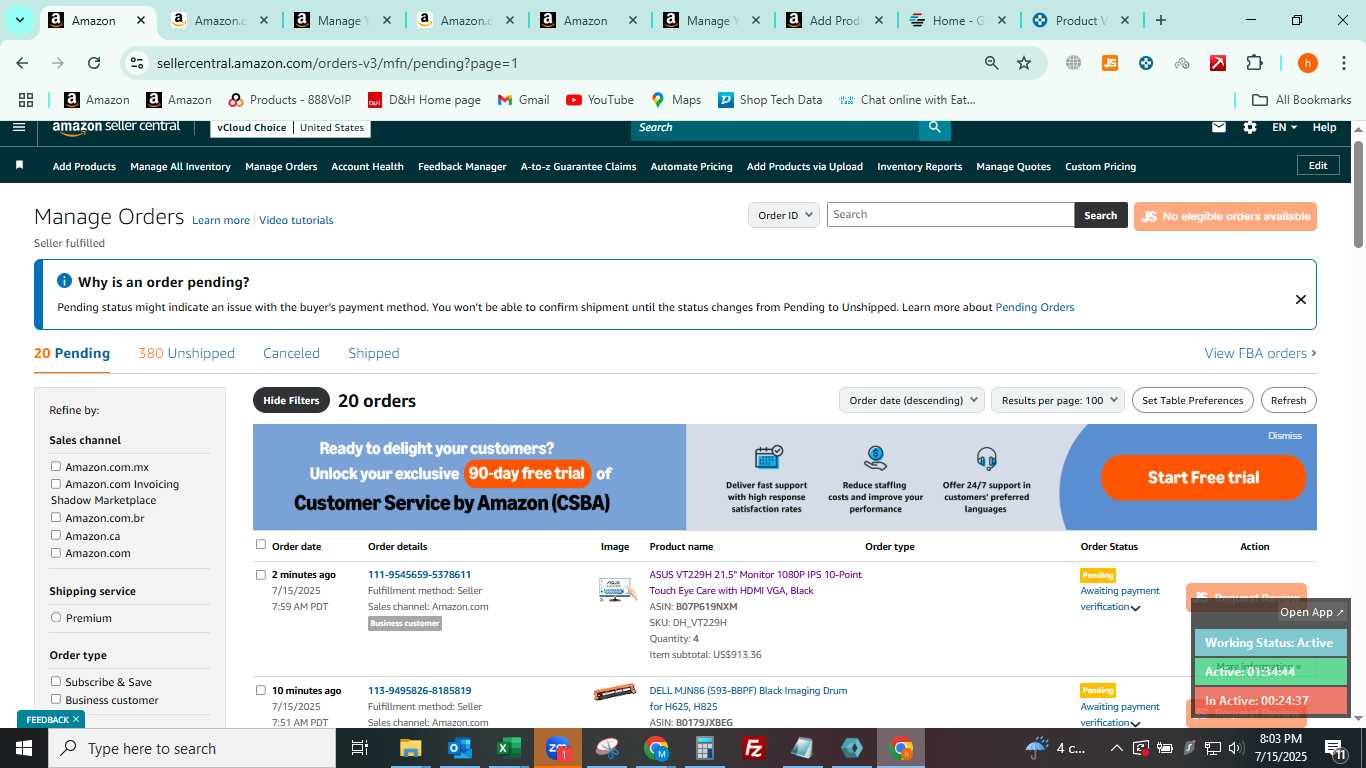Open the Seller Central hamburger menu
Image resolution: width=1366 pixels, height=768 pixels.
(x=19, y=127)
